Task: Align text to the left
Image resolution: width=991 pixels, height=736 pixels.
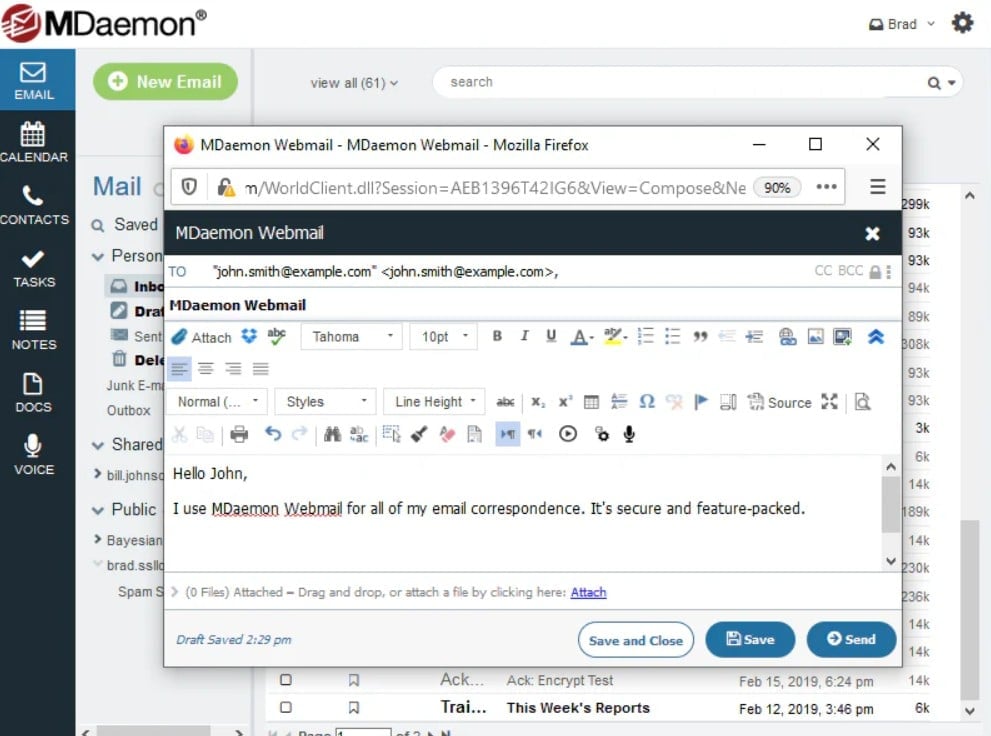Action: 179,368
